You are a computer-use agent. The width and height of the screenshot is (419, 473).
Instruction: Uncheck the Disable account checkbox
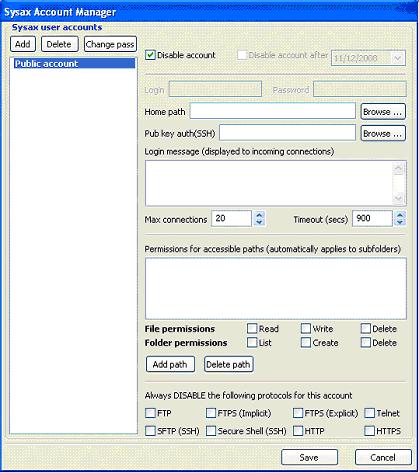pos(150,55)
